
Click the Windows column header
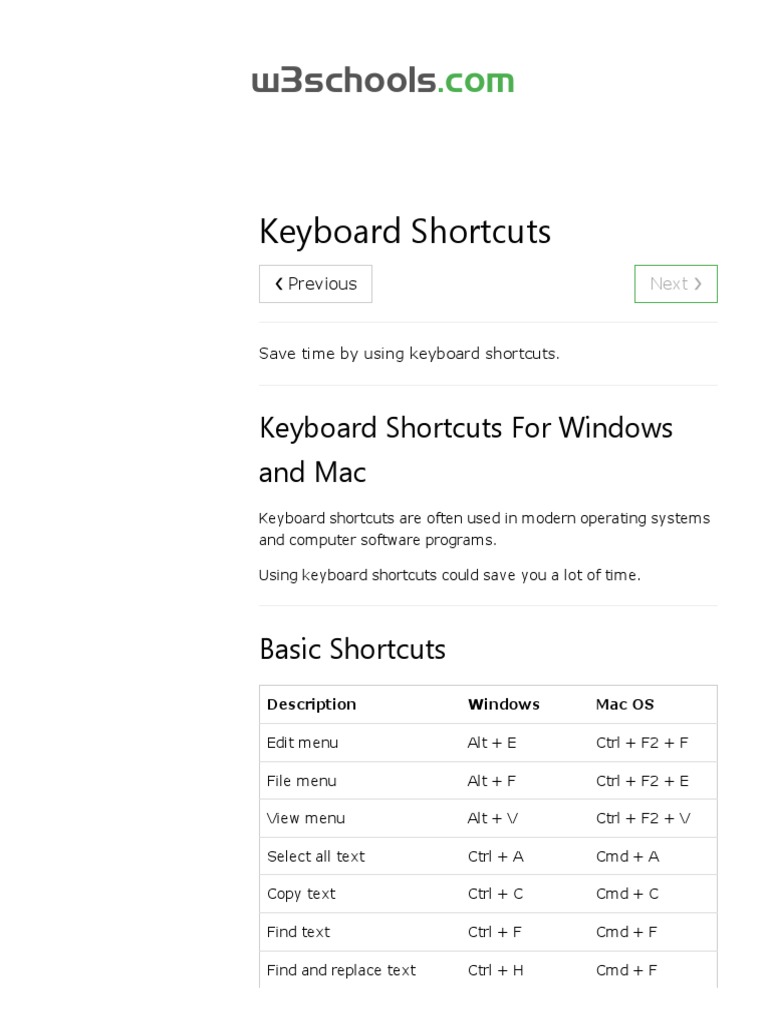click(503, 704)
